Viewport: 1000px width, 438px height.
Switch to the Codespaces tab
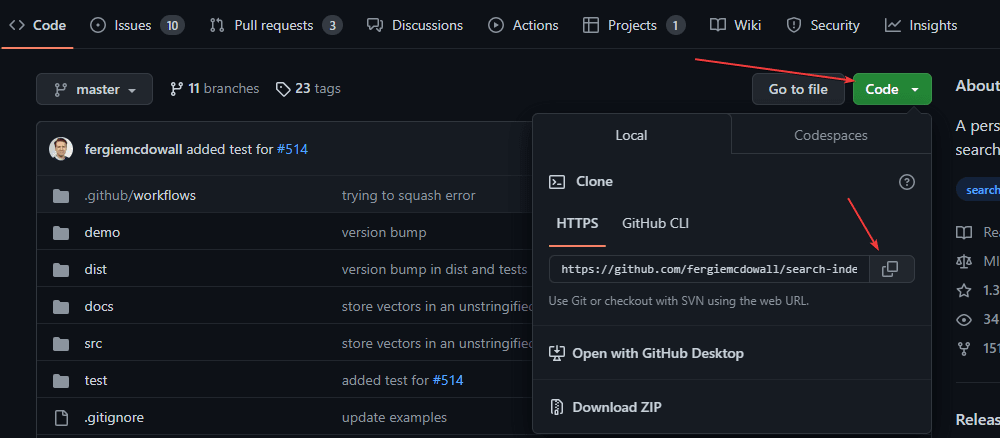pos(830,135)
